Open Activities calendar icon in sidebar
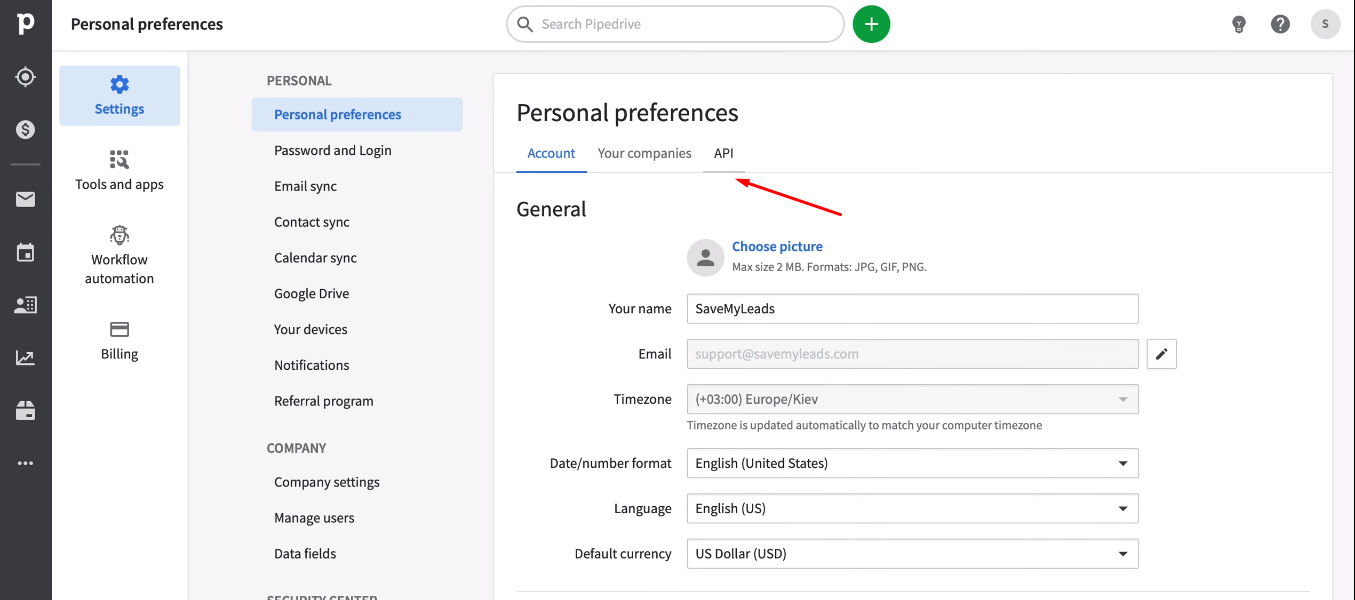Image resolution: width=1355 pixels, height=600 pixels. (x=26, y=253)
